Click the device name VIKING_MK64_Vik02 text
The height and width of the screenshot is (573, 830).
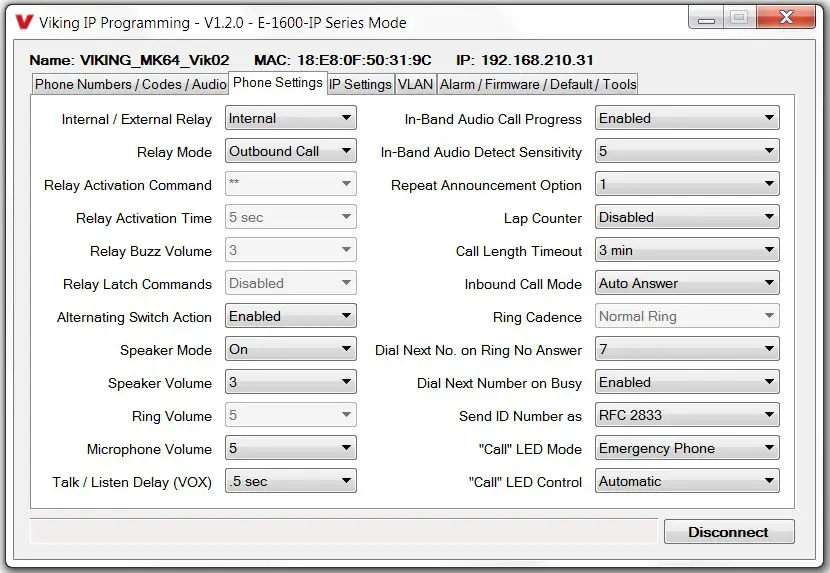pyautogui.click(x=155, y=60)
